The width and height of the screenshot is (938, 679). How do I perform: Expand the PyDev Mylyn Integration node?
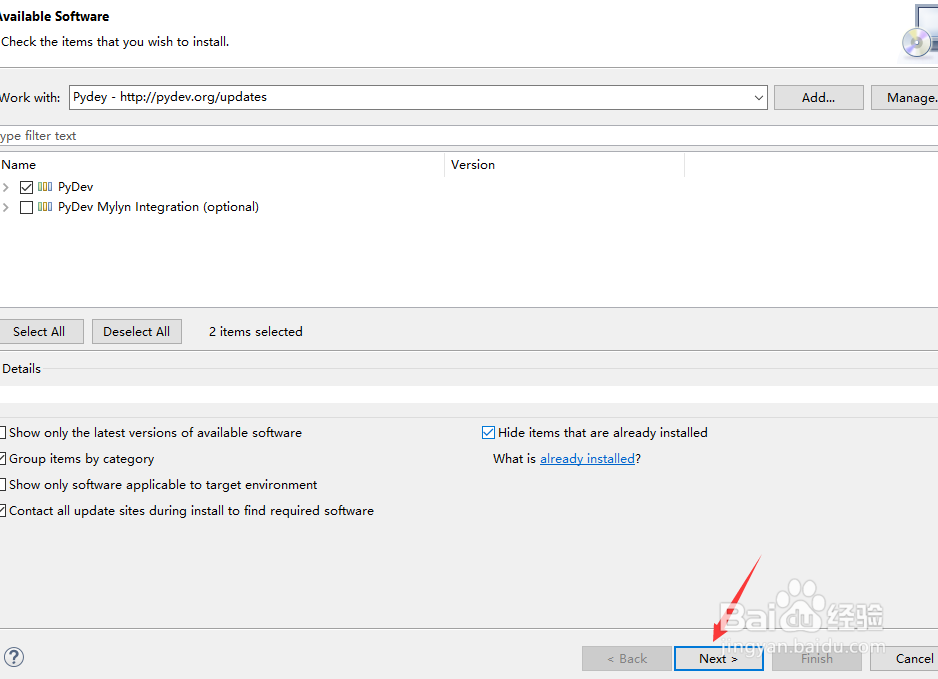pyautogui.click(x=6, y=208)
